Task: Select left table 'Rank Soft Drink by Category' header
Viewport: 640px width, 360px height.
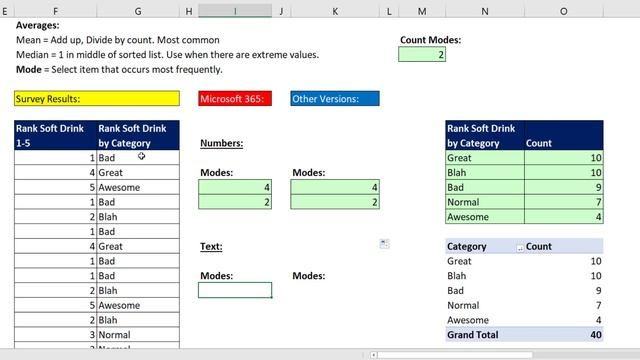Action: pos(138,135)
